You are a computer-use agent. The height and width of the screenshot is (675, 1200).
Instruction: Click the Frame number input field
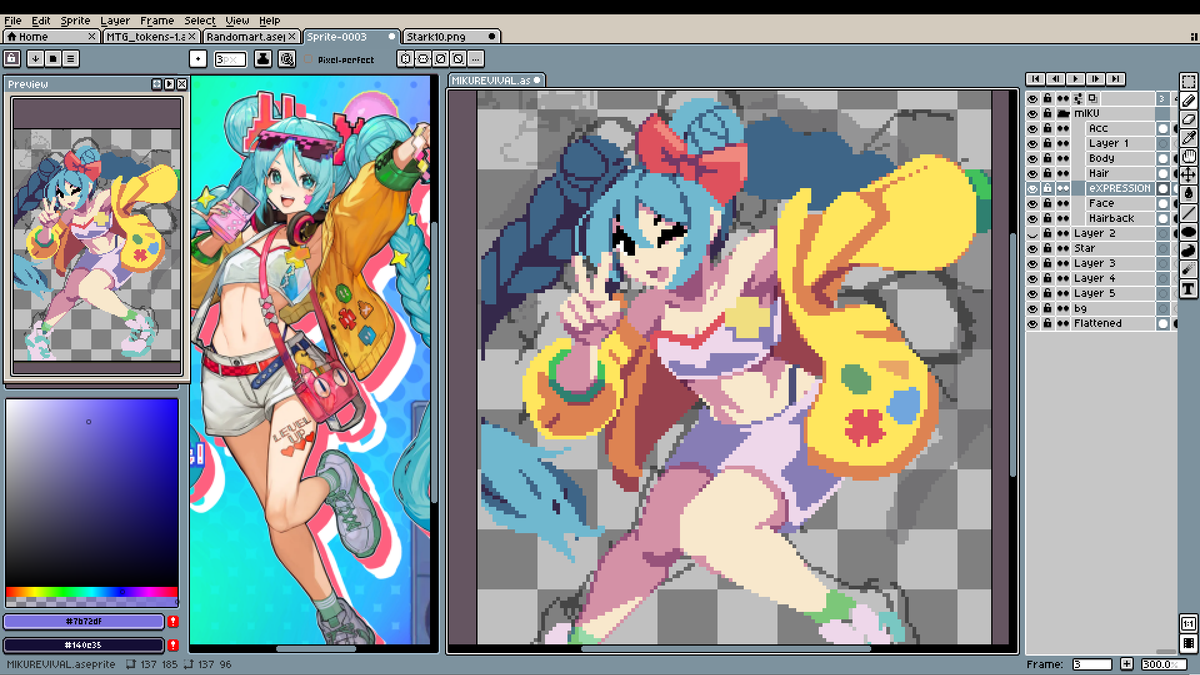pos(1092,664)
